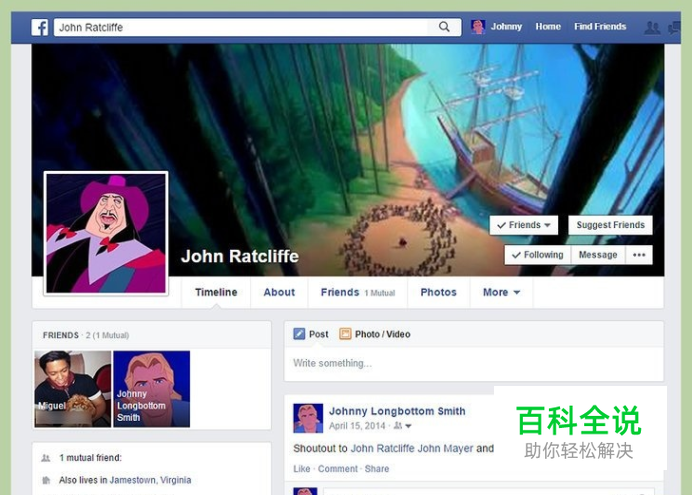The image size is (692, 495).
Task: Go to Home
Action: (x=548, y=27)
